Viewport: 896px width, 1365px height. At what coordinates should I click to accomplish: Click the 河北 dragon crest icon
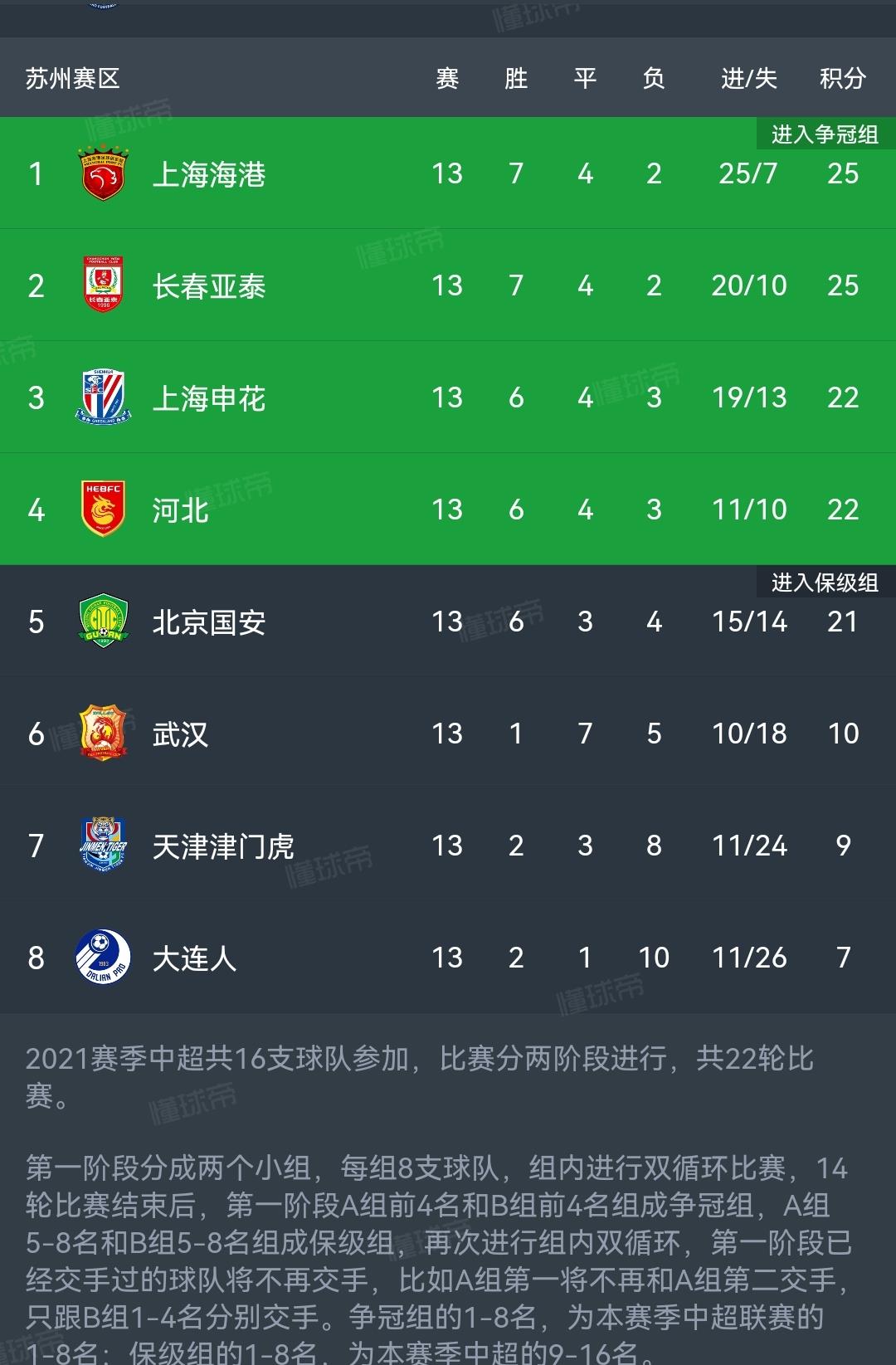pos(101,509)
